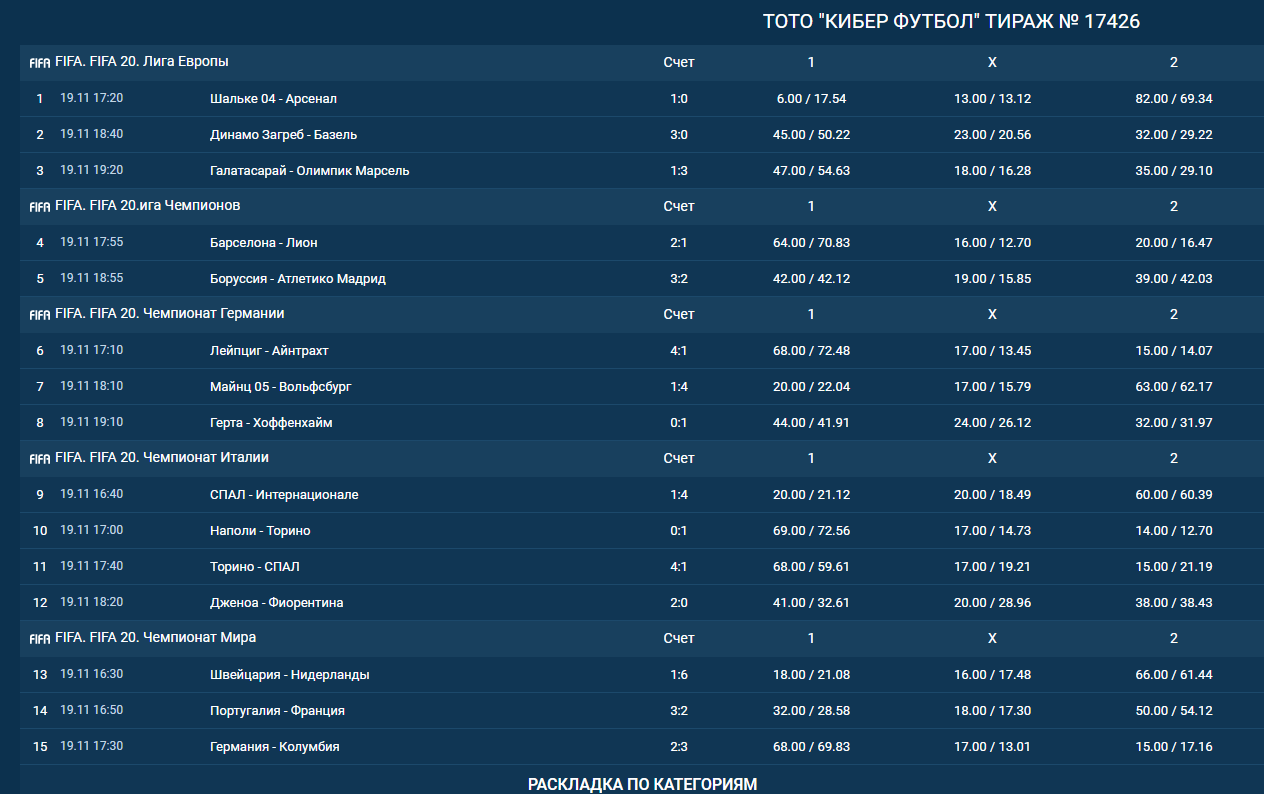Click the FIFA icon beside Чемпионат Италии header
This screenshot has height=794, width=1264.
[x=40, y=459]
